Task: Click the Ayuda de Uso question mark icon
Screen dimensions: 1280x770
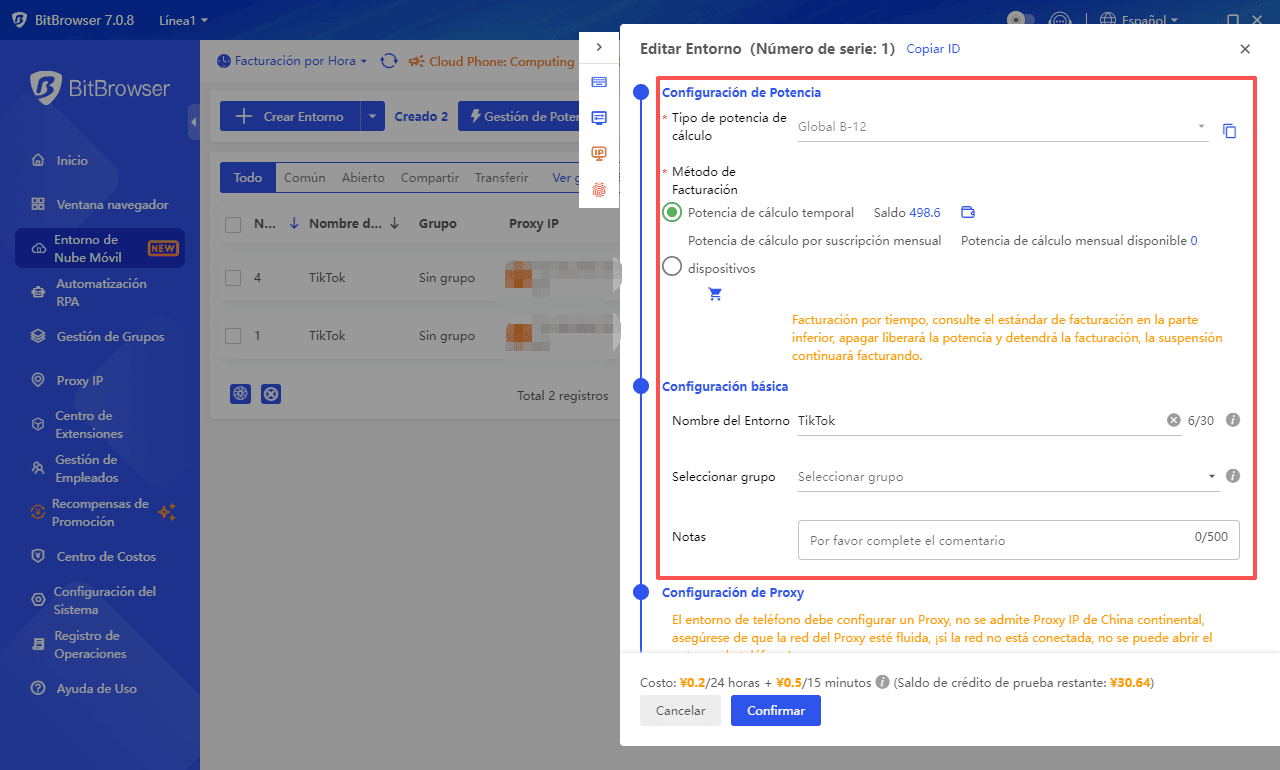Action: tap(38, 689)
